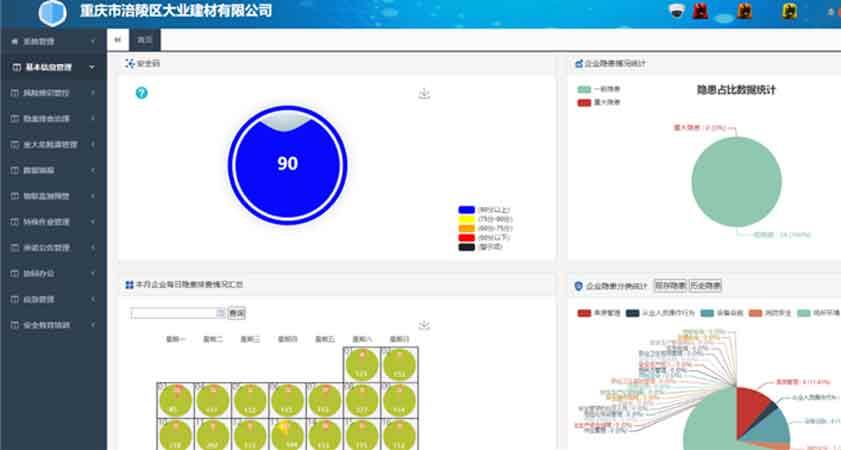Click the 现存隐患 button
This screenshot has width=841, height=450.
pyautogui.click(x=668, y=286)
